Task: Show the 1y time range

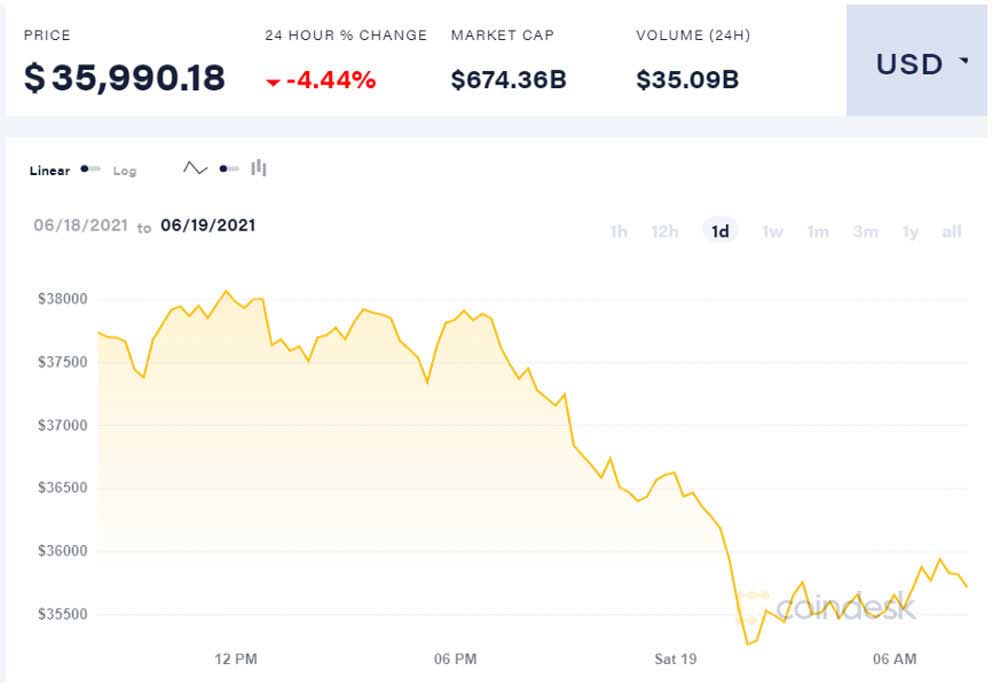Action: coord(910,232)
